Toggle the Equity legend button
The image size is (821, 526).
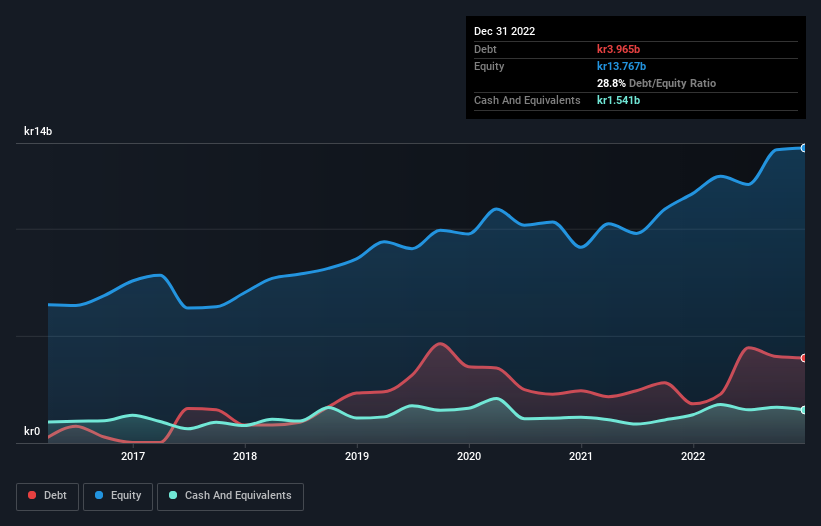coord(118,496)
